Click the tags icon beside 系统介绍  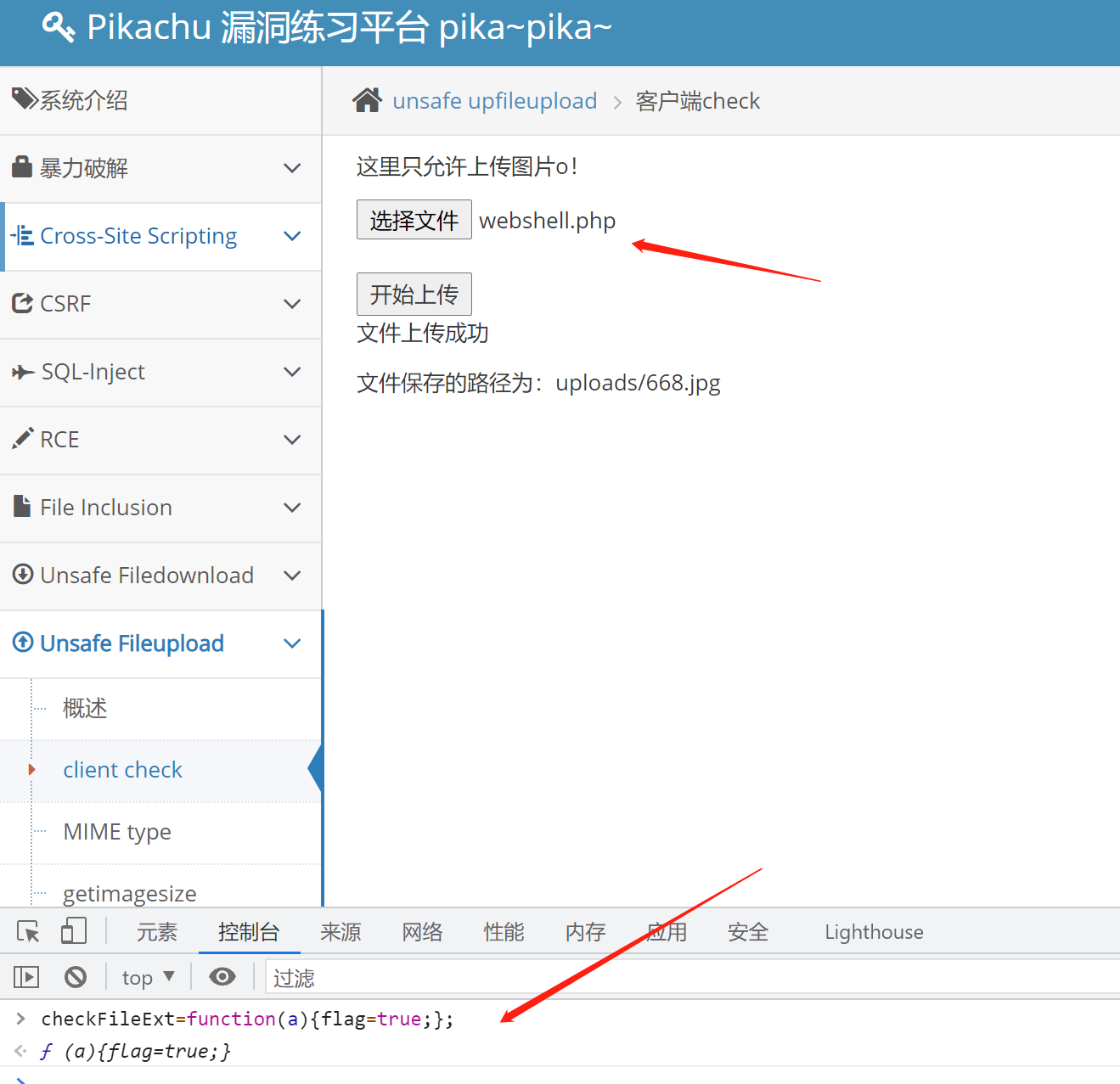pyautogui.click(x=25, y=98)
